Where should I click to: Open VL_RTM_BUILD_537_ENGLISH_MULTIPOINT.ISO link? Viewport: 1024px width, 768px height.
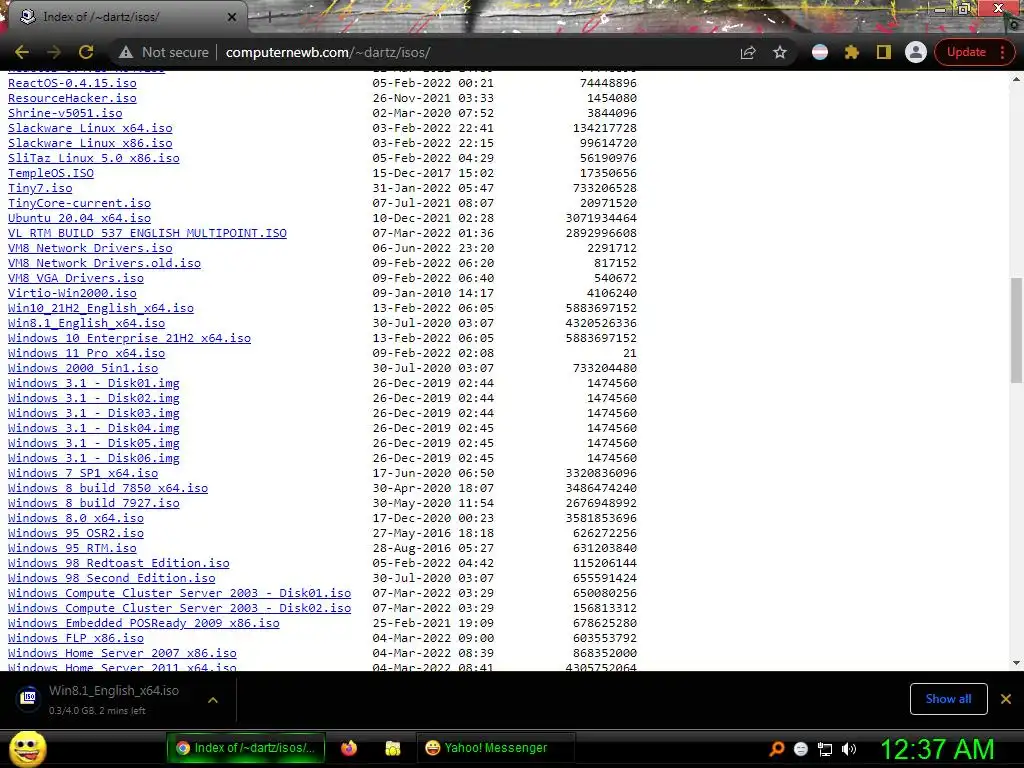pyautogui.click(x=148, y=233)
